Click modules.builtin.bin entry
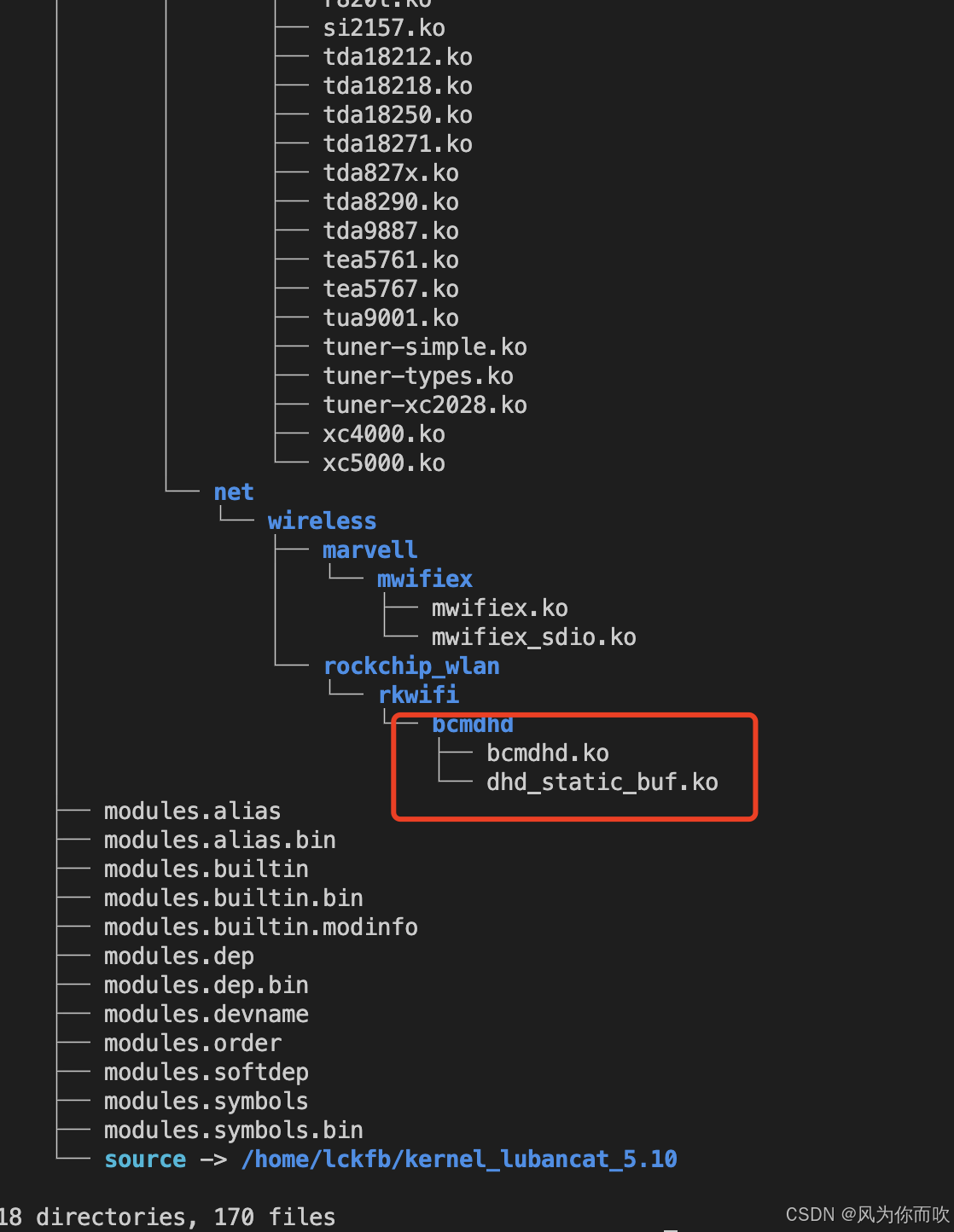This screenshot has height=1232, width=954. pos(233,898)
